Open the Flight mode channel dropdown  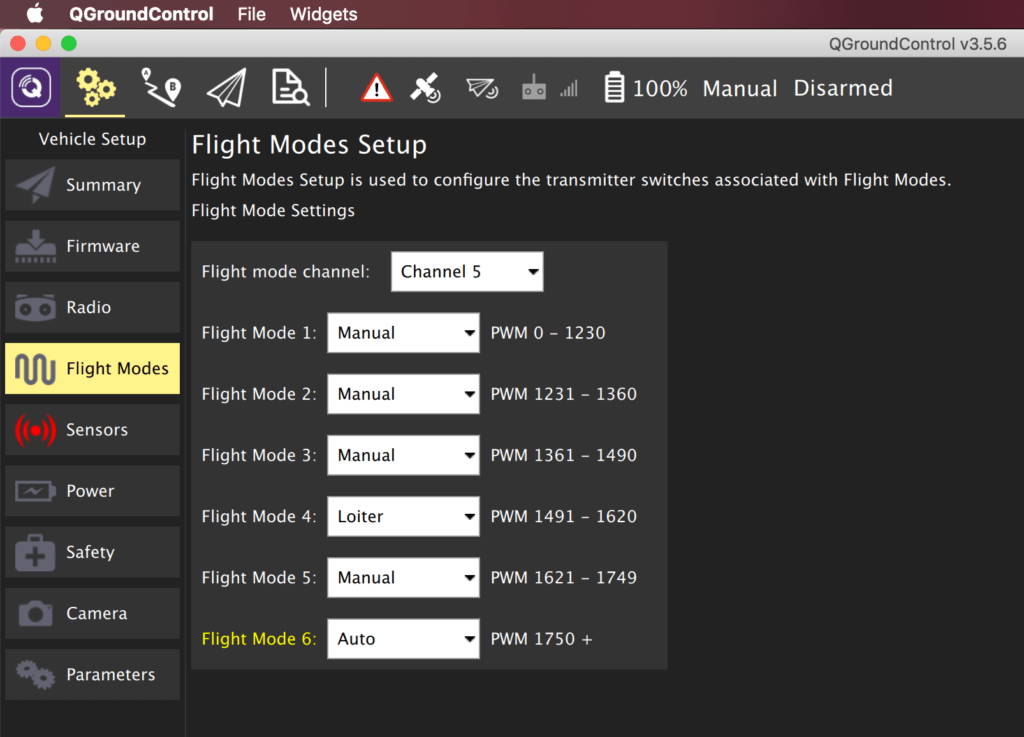click(x=467, y=272)
